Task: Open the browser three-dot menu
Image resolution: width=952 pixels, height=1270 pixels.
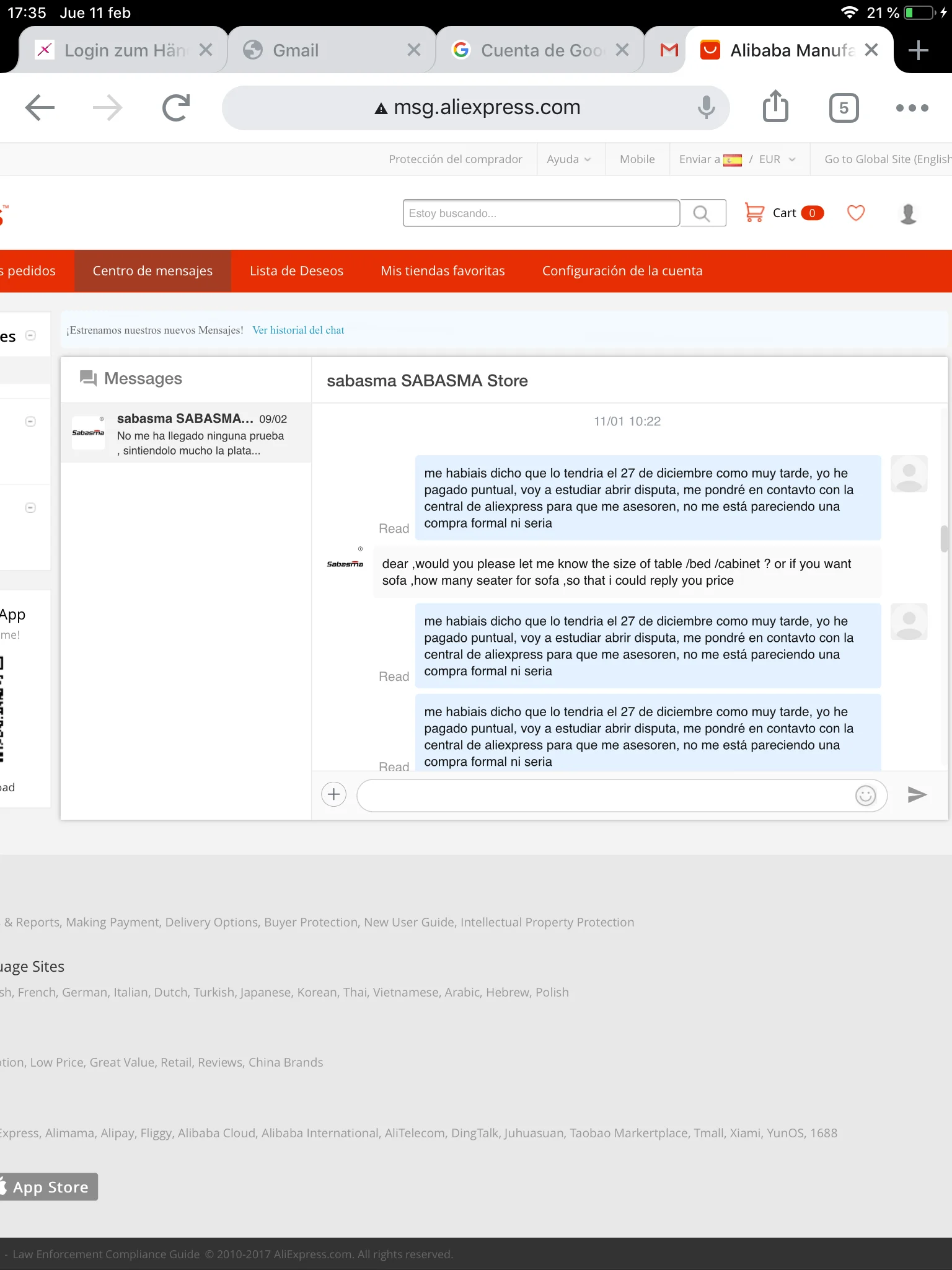Action: pos(912,108)
